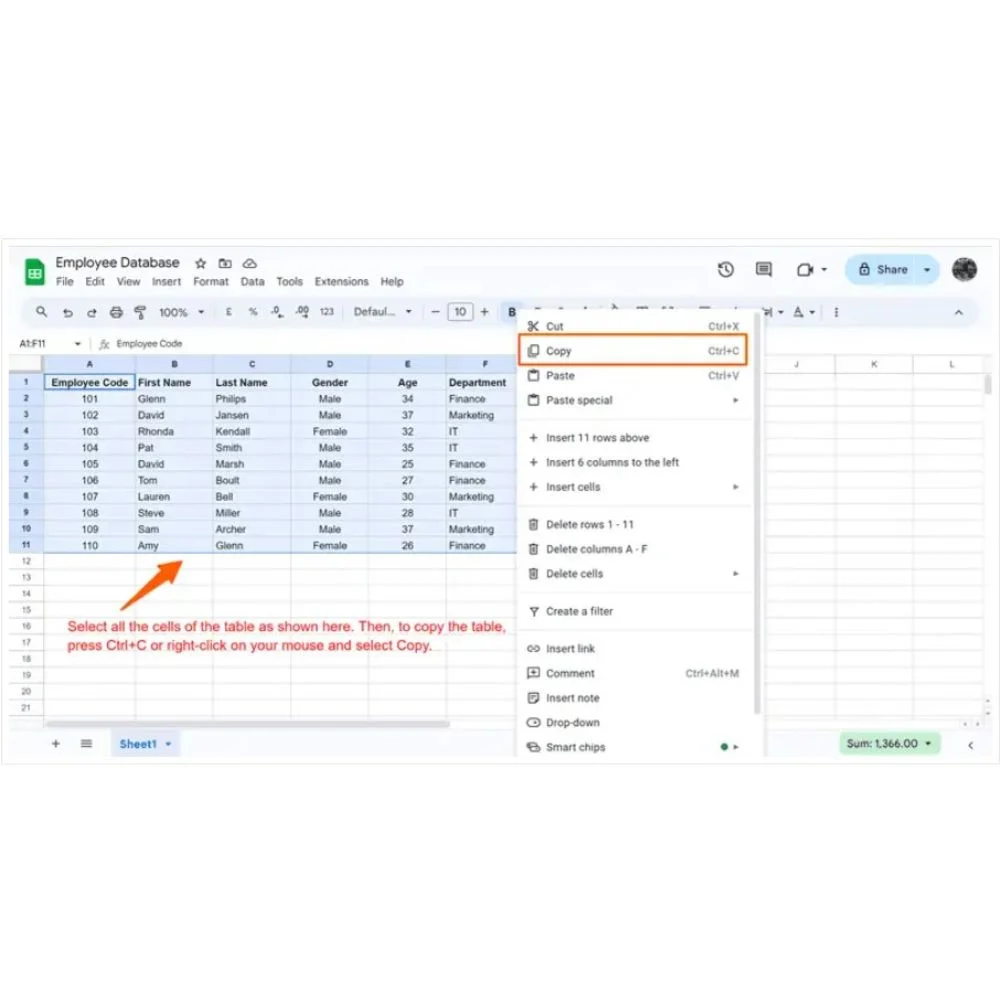Format as percent icon
Viewport: 1000px width, 1000px height.
point(253,312)
